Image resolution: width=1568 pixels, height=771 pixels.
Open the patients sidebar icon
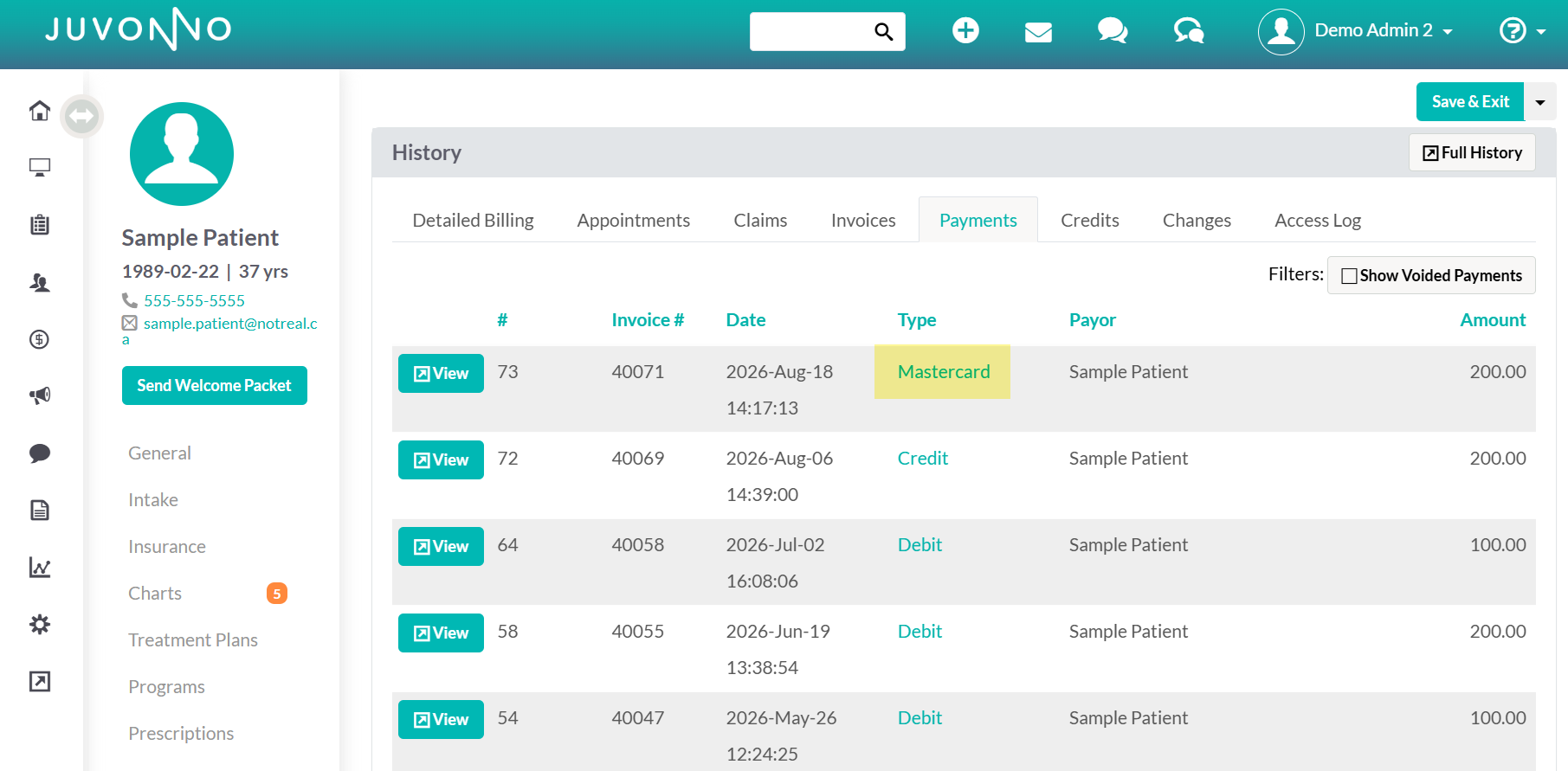pyautogui.click(x=40, y=282)
